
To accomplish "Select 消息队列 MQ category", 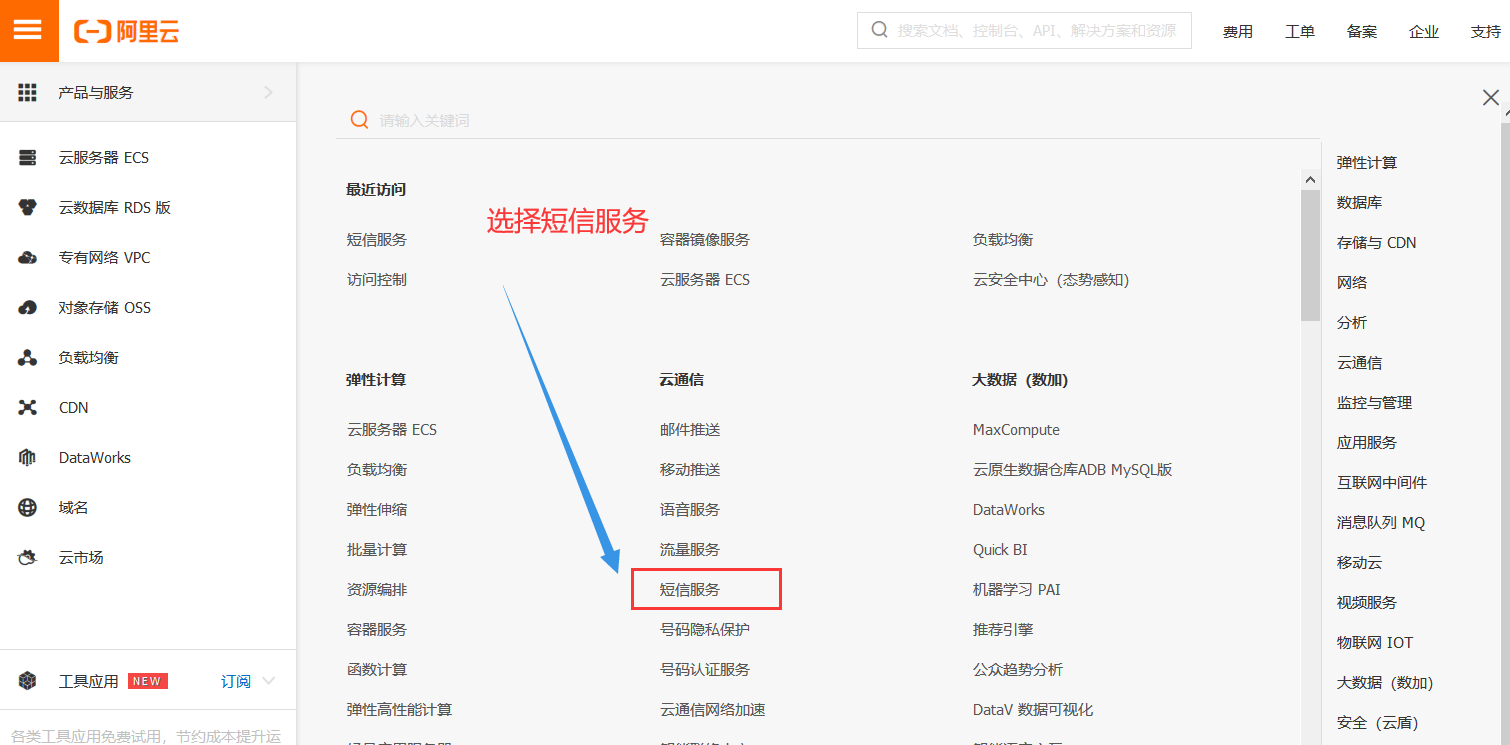I will (1381, 522).
